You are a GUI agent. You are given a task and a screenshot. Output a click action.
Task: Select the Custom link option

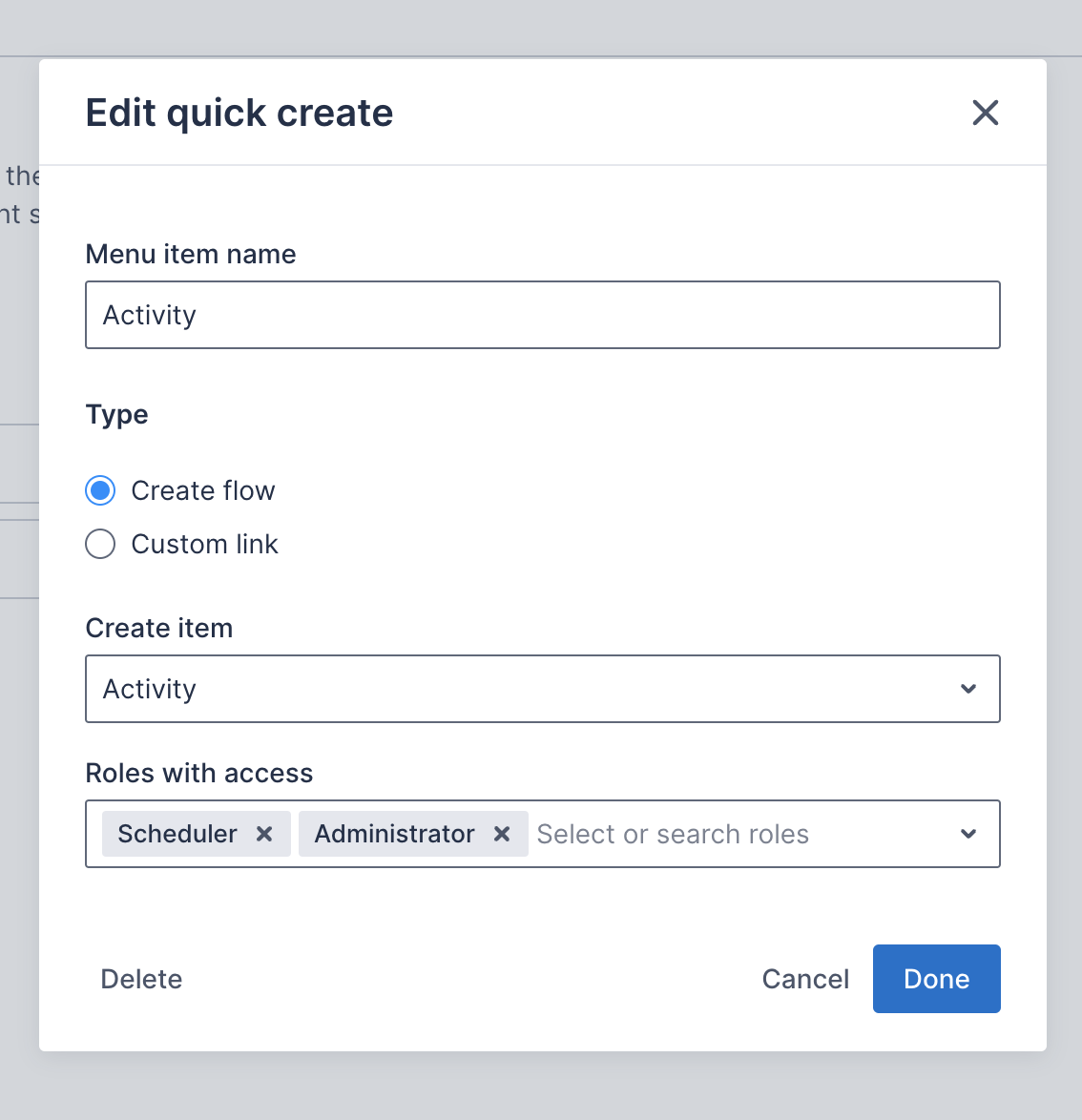pos(100,544)
